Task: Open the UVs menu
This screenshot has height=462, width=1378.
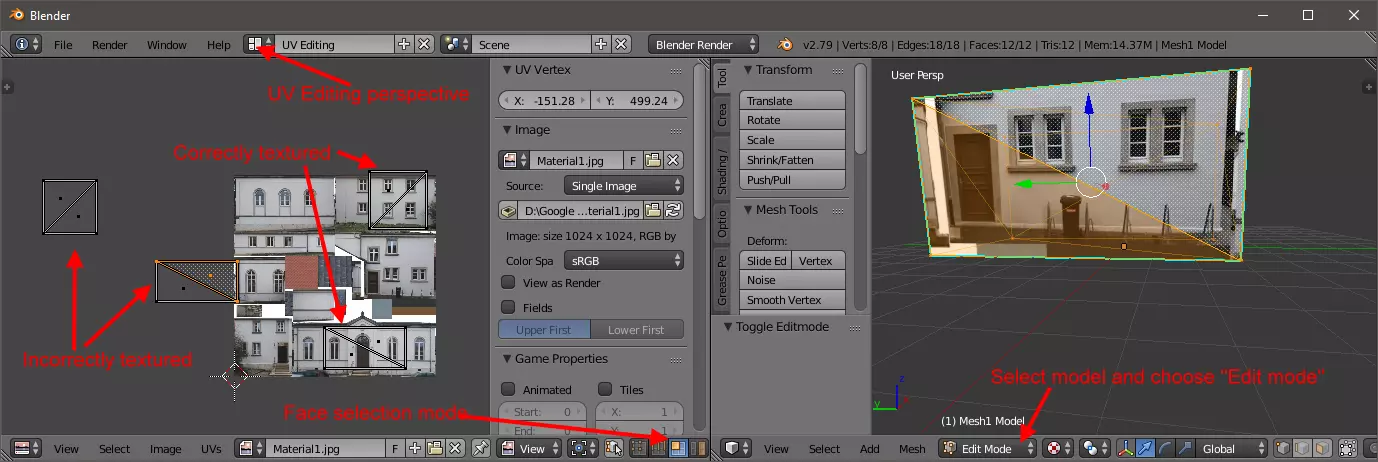Action: tap(211, 449)
